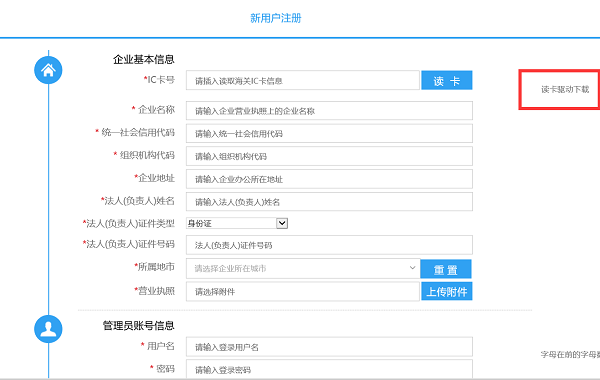The height and width of the screenshot is (380, 600).
Task: Click the 新用户注册 page title
Action: [276, 18]
